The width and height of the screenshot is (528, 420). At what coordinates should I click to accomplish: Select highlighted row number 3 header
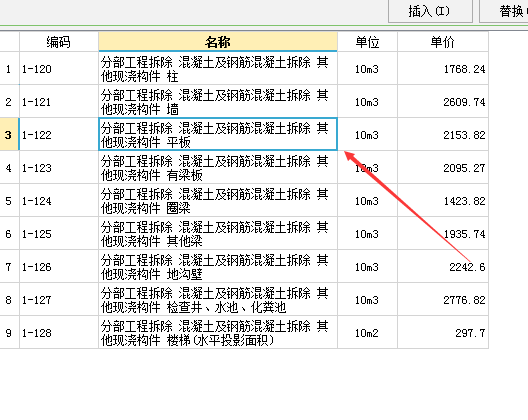(x=9, y=134)
